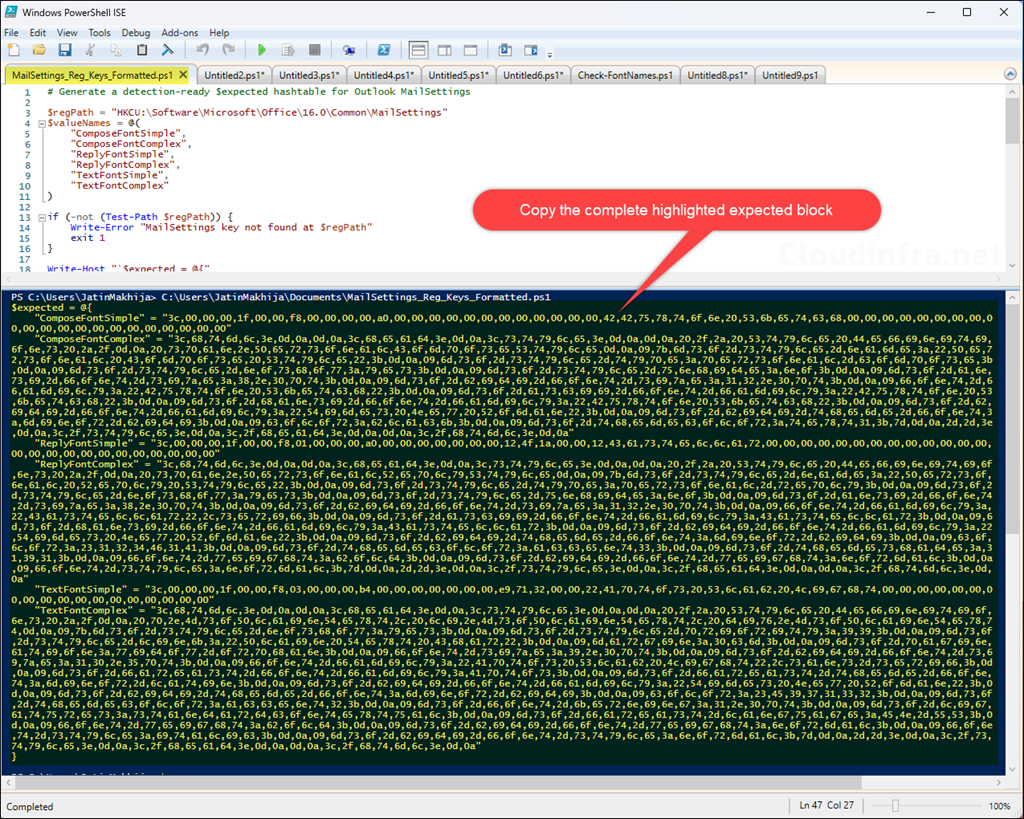Select the Run Selection toolbar icon

(287, 50)
